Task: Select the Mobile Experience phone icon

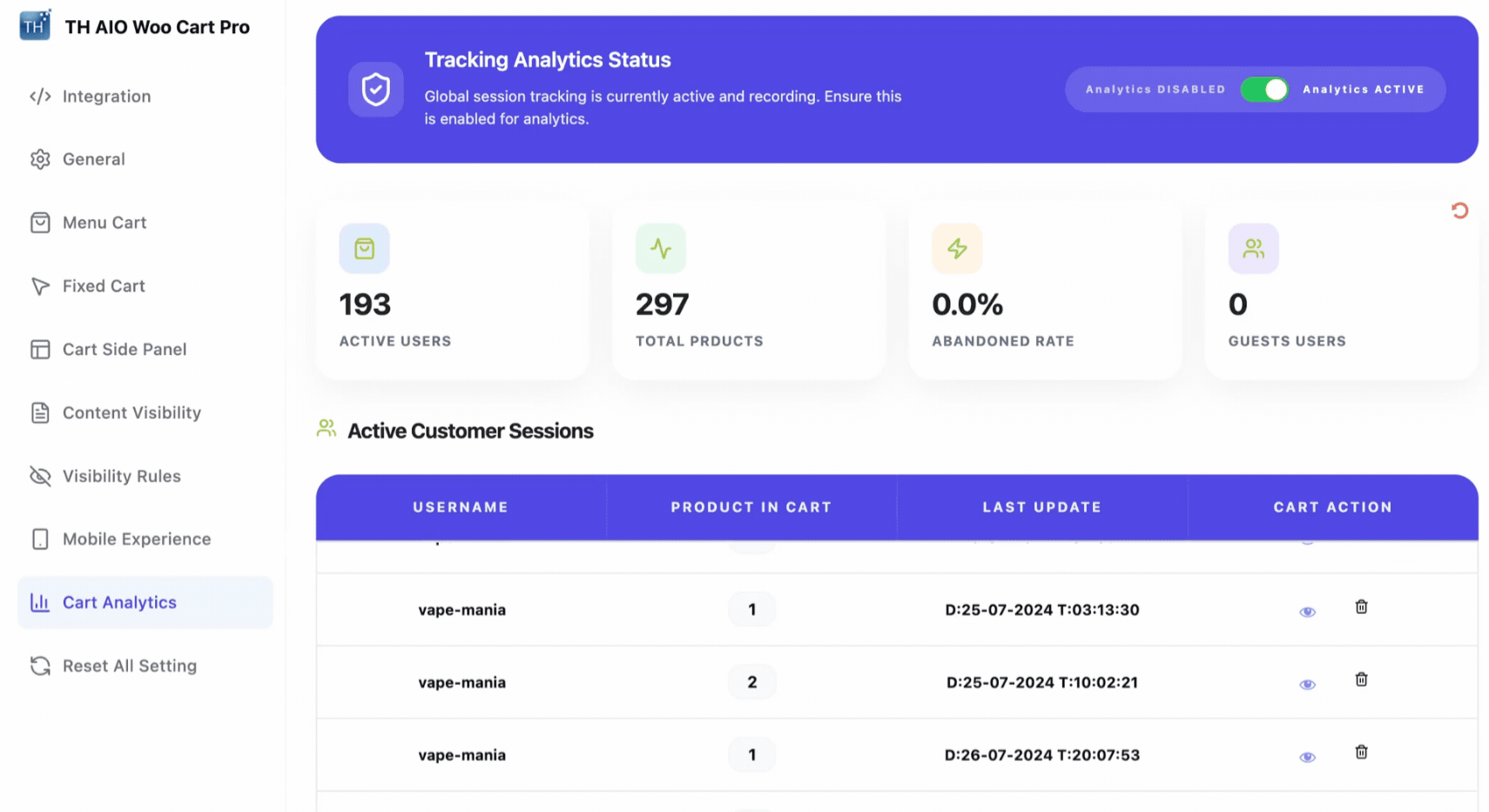Action: pos(40,539)
